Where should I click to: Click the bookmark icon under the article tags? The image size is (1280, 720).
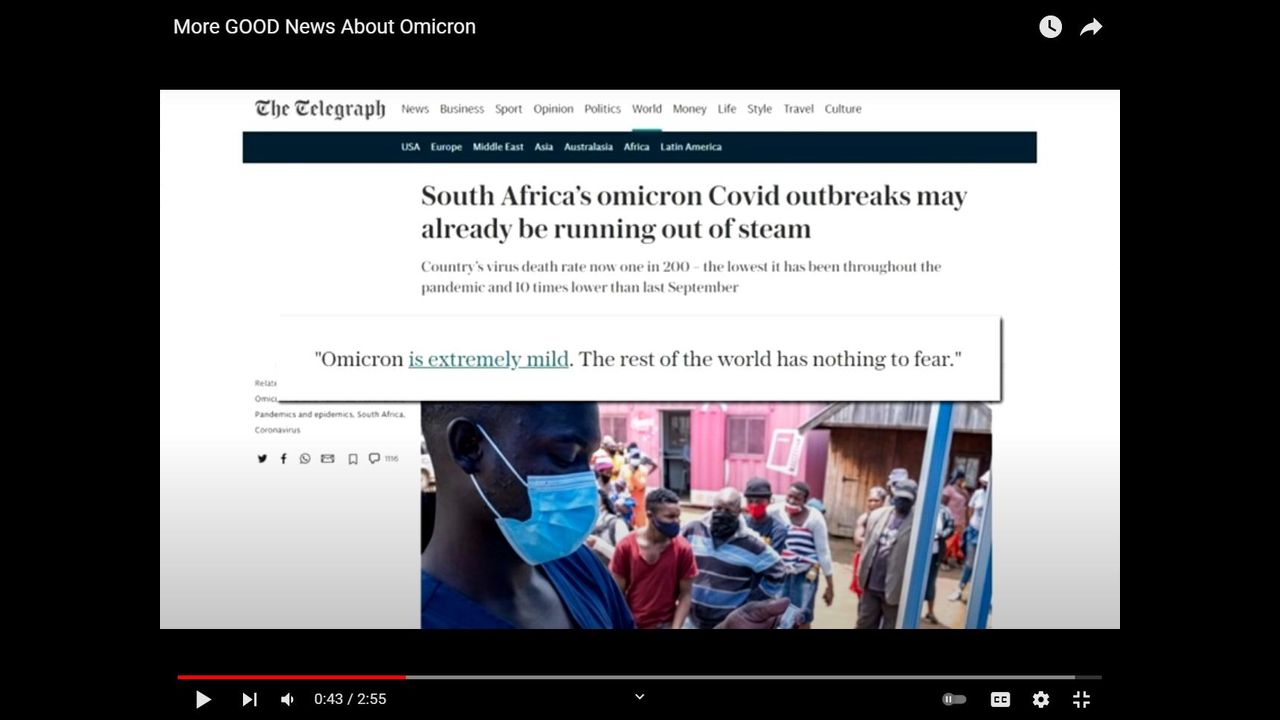pyautogui.click(x=352, y=459)
